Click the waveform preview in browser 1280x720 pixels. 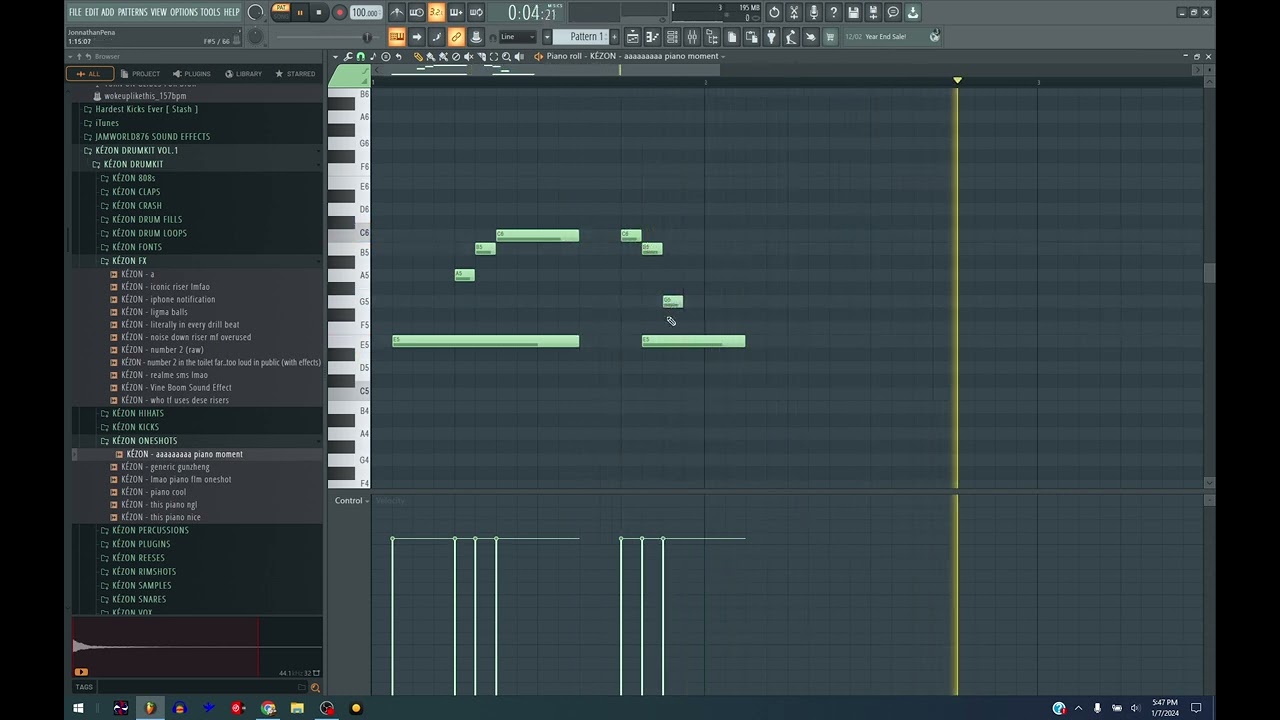197,647
